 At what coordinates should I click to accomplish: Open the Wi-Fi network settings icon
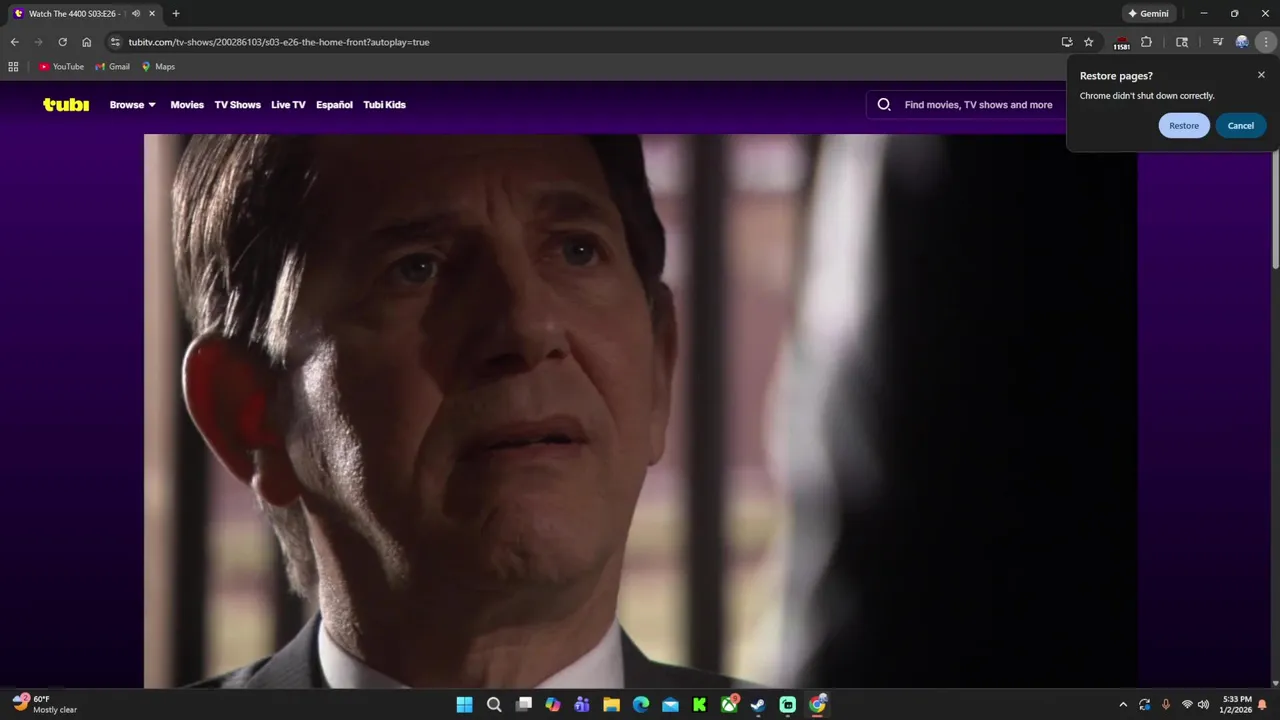click(1187, 704)
